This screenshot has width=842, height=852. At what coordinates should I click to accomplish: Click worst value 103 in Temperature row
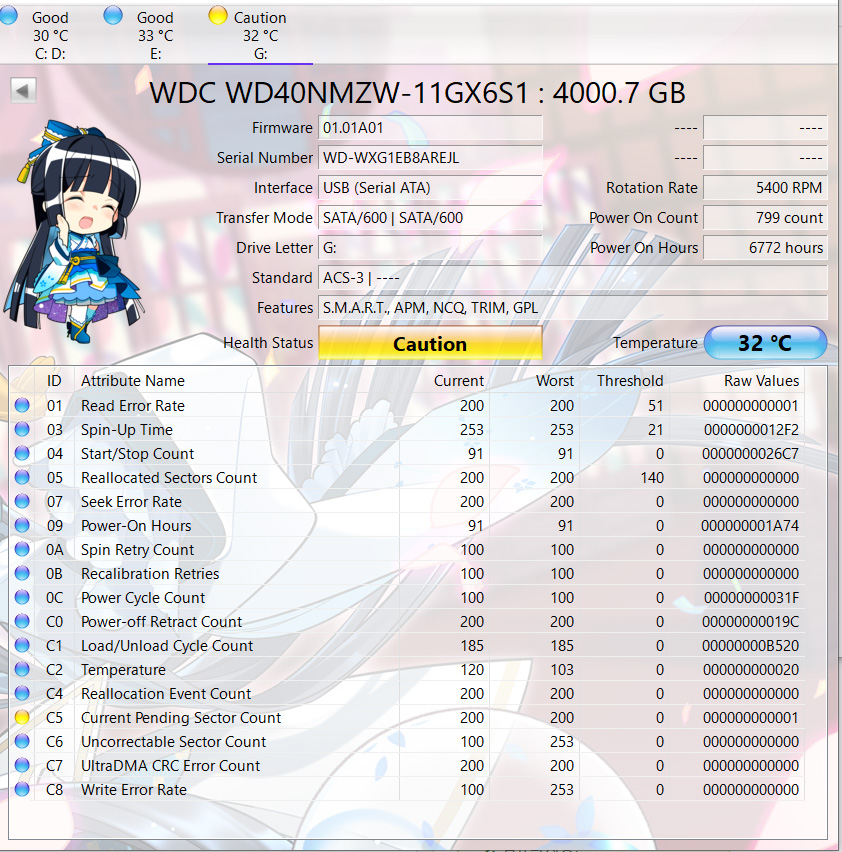tap(562, 669)
